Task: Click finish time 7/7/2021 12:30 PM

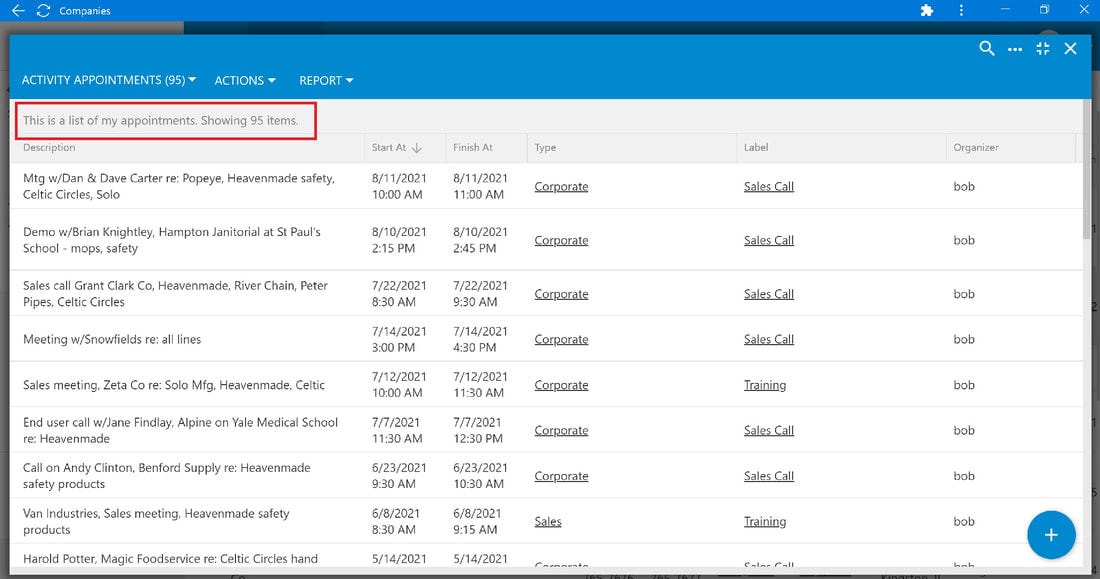Action: pyautogui.click(x=480, y=431)
